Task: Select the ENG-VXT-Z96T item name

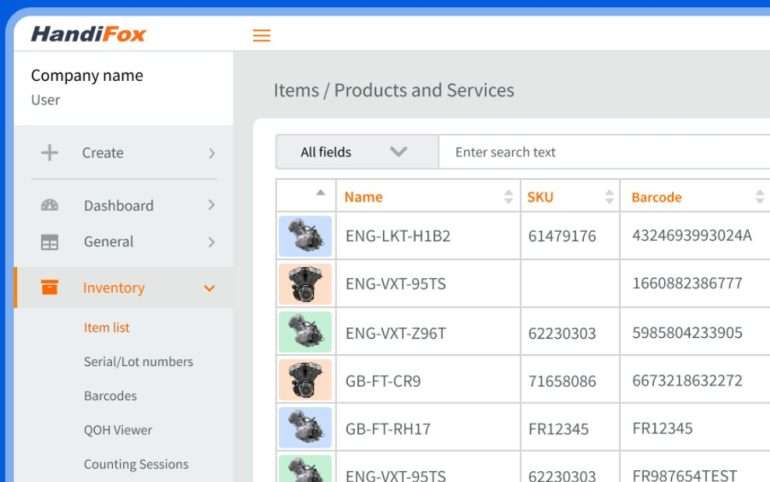Action: [396, 333]
